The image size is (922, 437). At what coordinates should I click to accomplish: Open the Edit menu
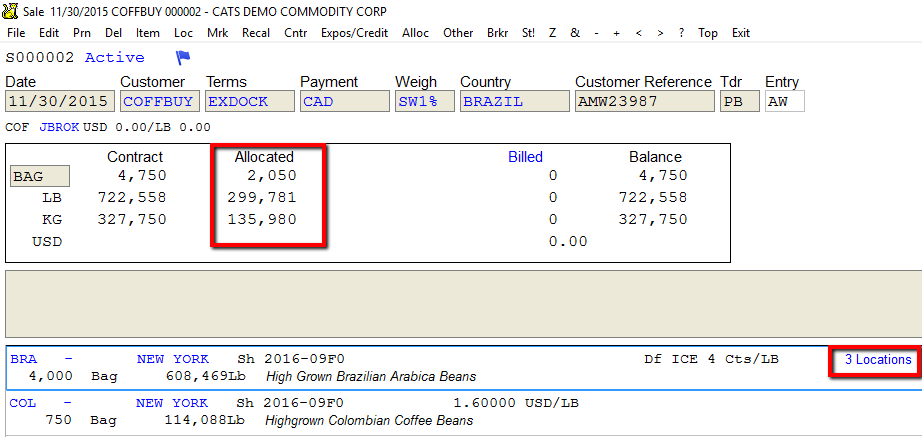[49, 33]
